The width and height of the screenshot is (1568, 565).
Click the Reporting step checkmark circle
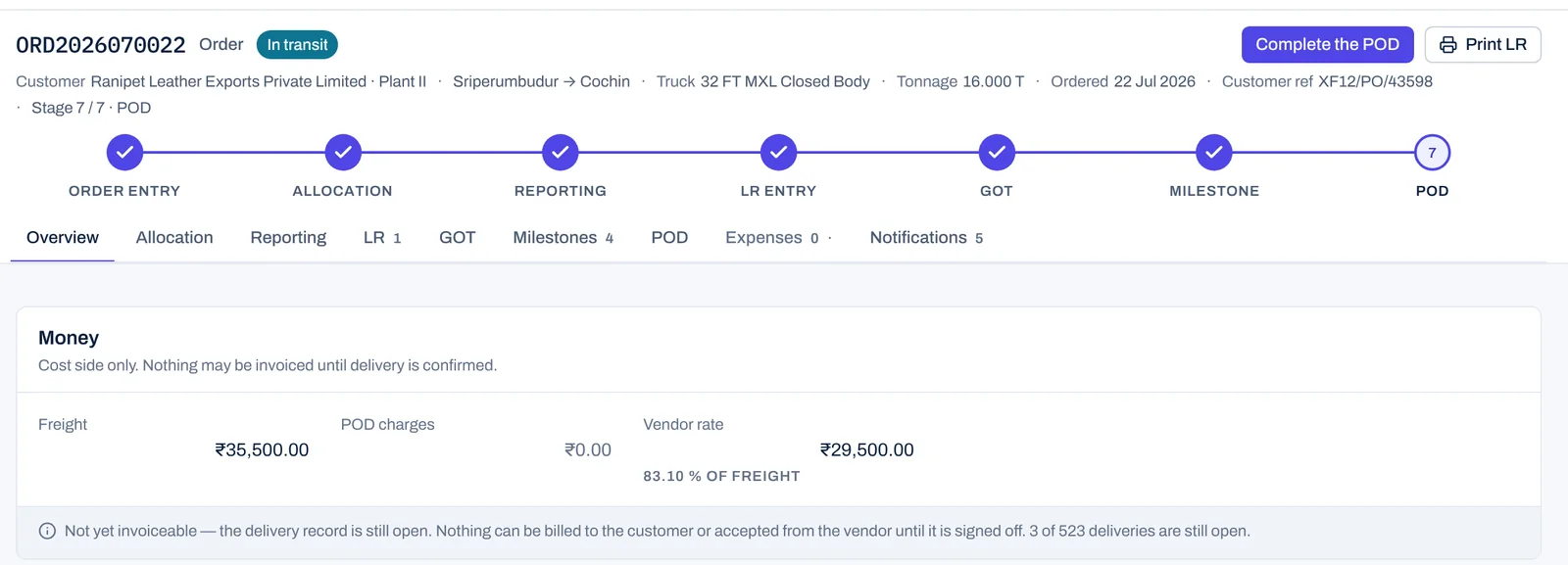561,152
